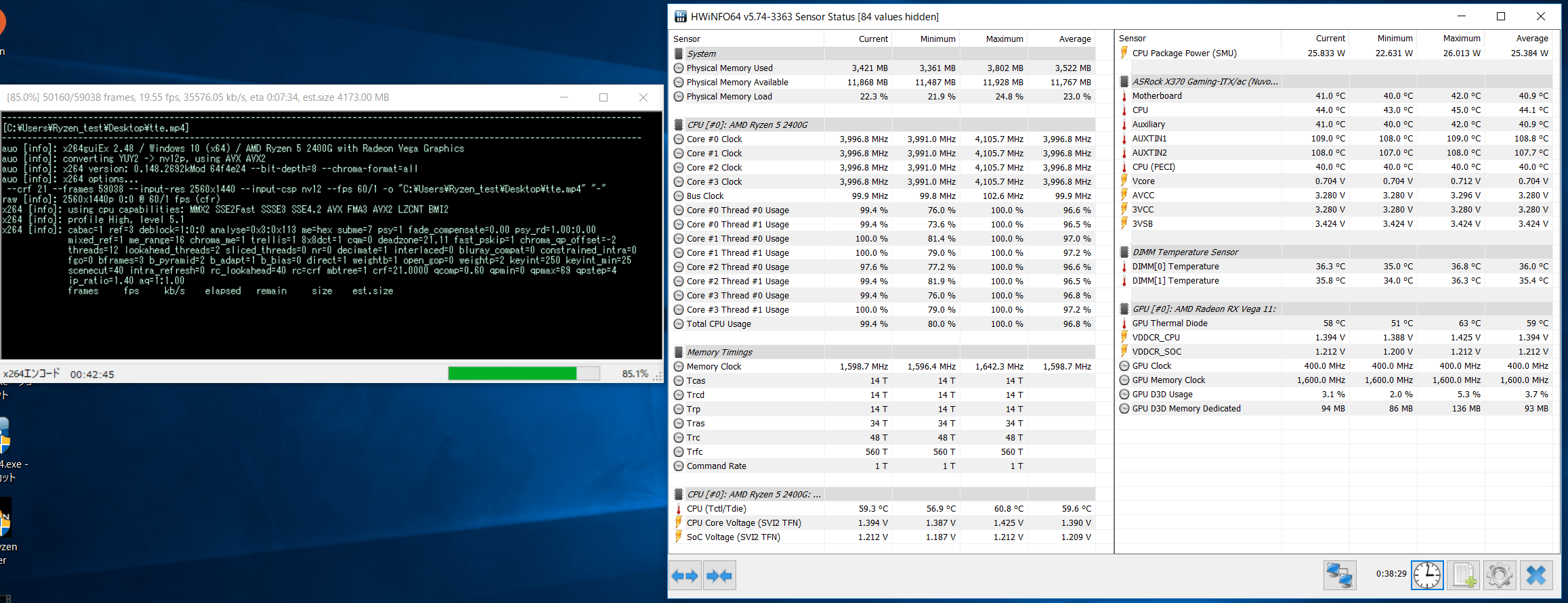Reset elapsed time with the clock icon

tap(1427, 575)
